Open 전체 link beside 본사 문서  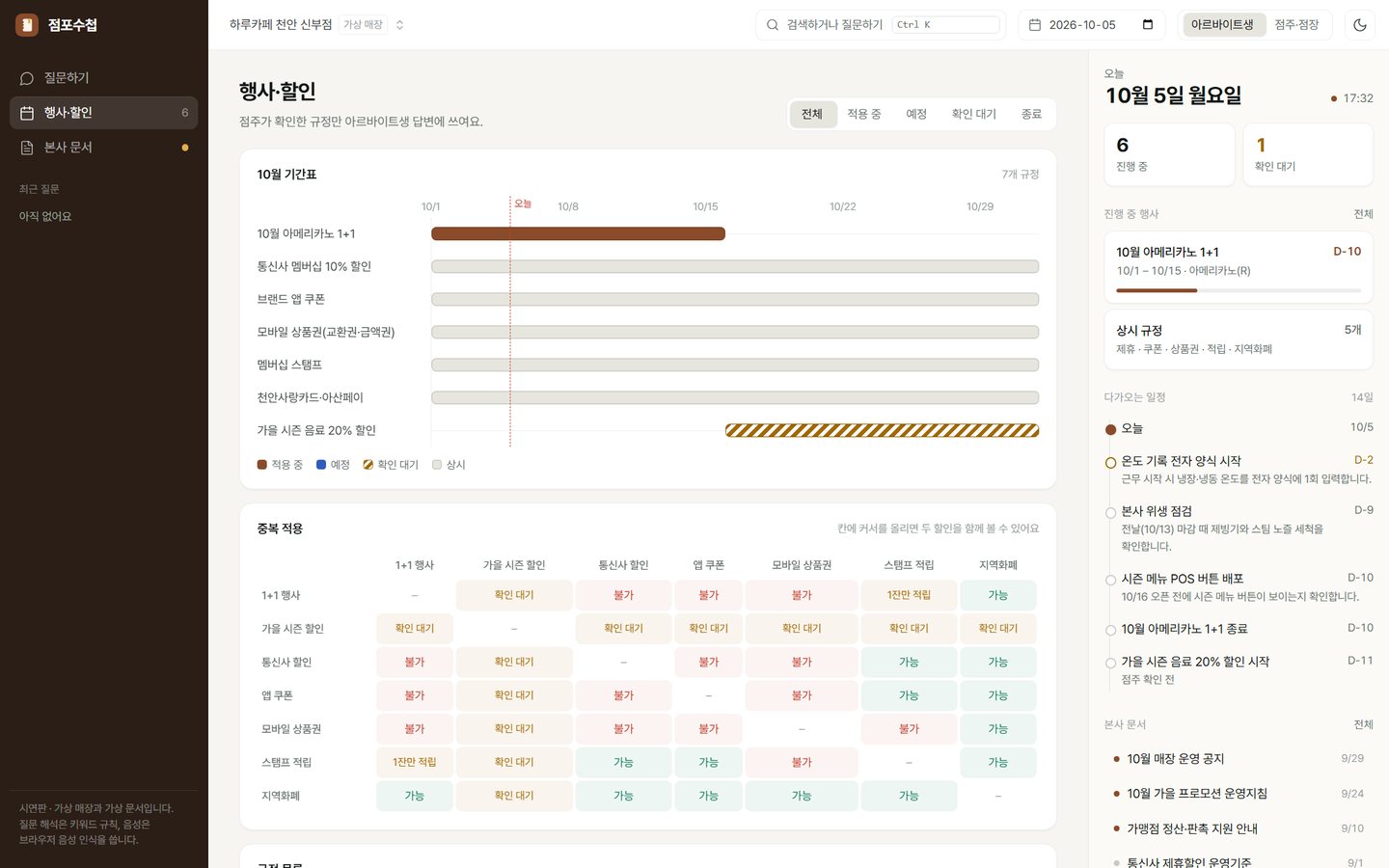pos(1363,724)
